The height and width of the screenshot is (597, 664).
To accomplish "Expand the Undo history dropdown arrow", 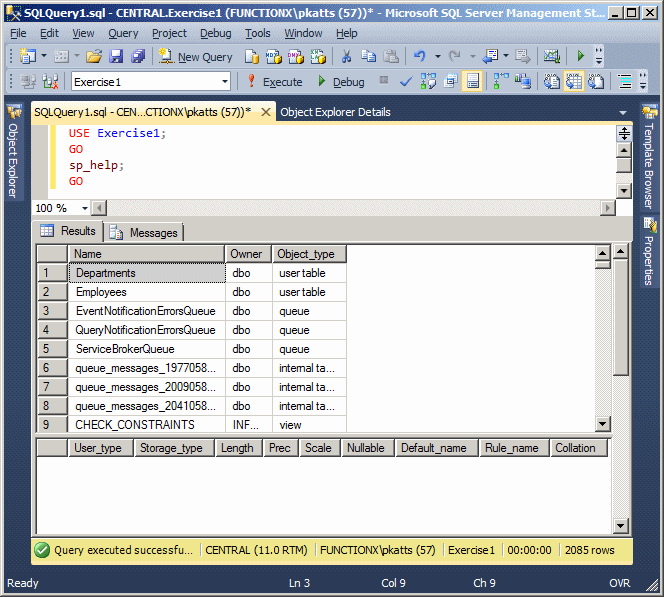I will pyautogui.click(x=437, y=56).
